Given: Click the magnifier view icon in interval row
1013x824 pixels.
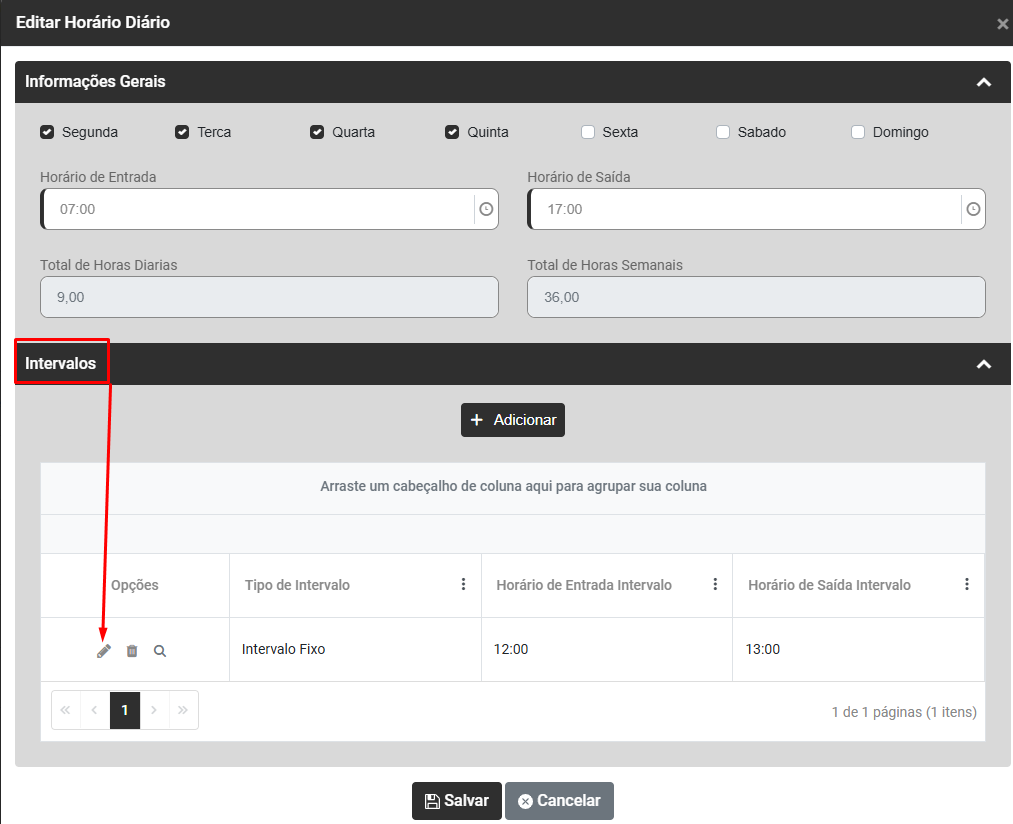Looking at the screenshot, I should pyautogui.click(x=160, y=651).
